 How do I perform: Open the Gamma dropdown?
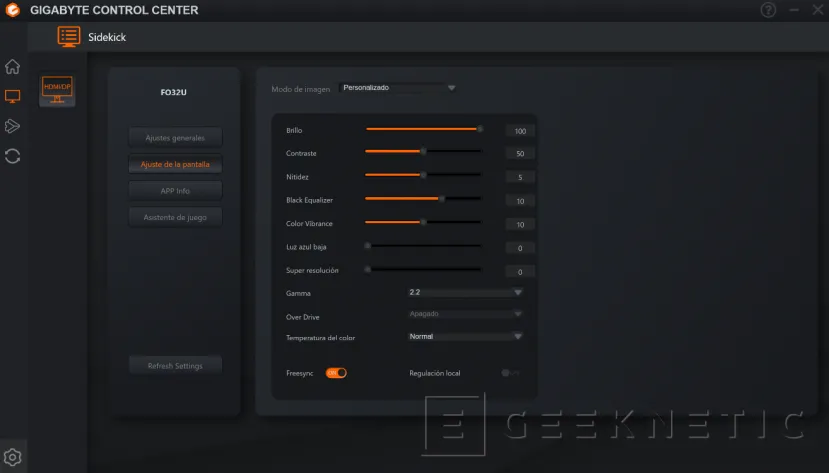click(x=465, y=292)
